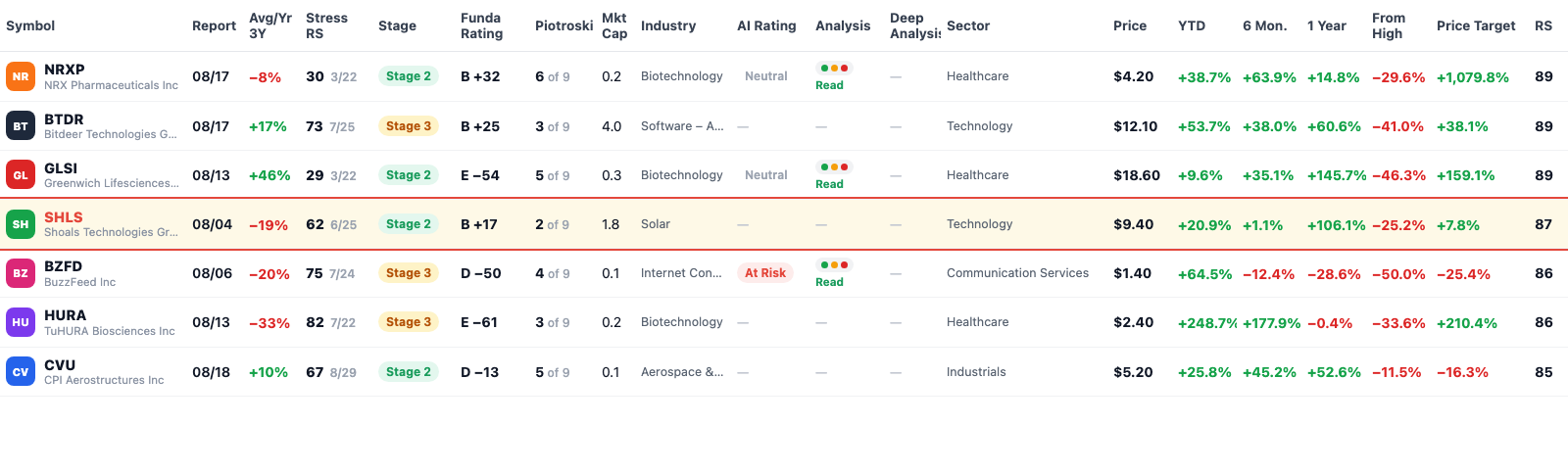Click the blue CV ticker icon
This screenshot has height=473, width=1568.
tap(21, 372)
